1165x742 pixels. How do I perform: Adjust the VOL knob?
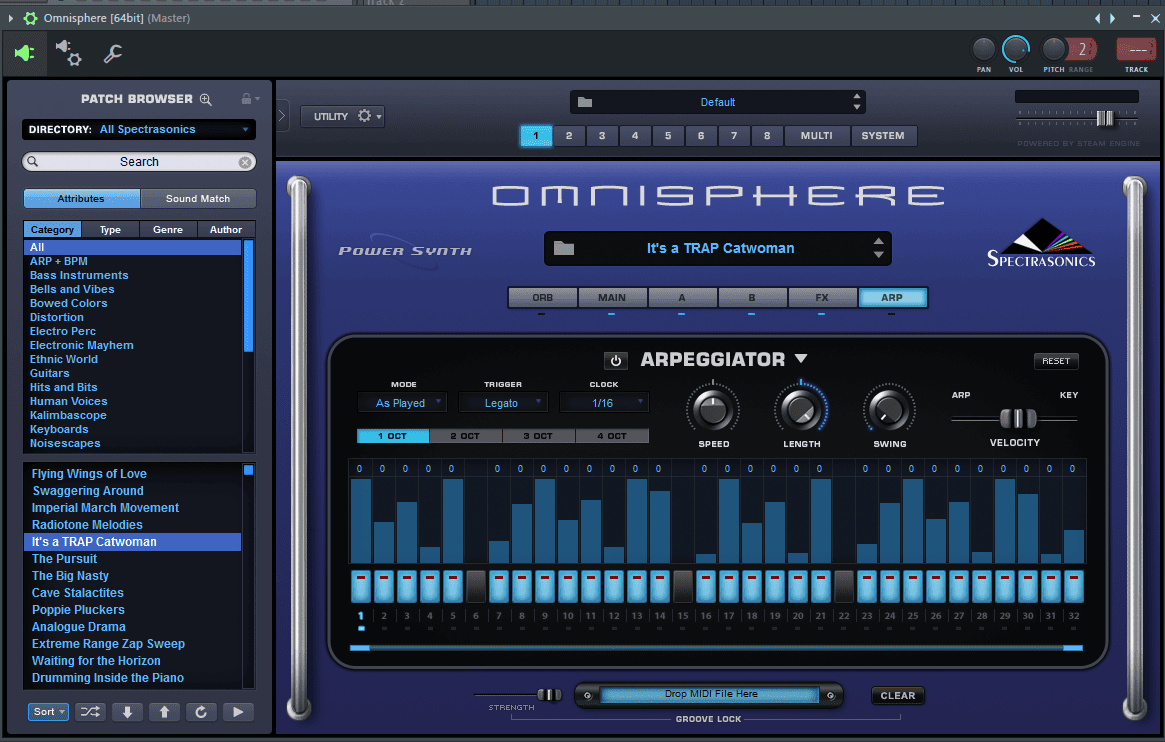[x=1016, y=50]
